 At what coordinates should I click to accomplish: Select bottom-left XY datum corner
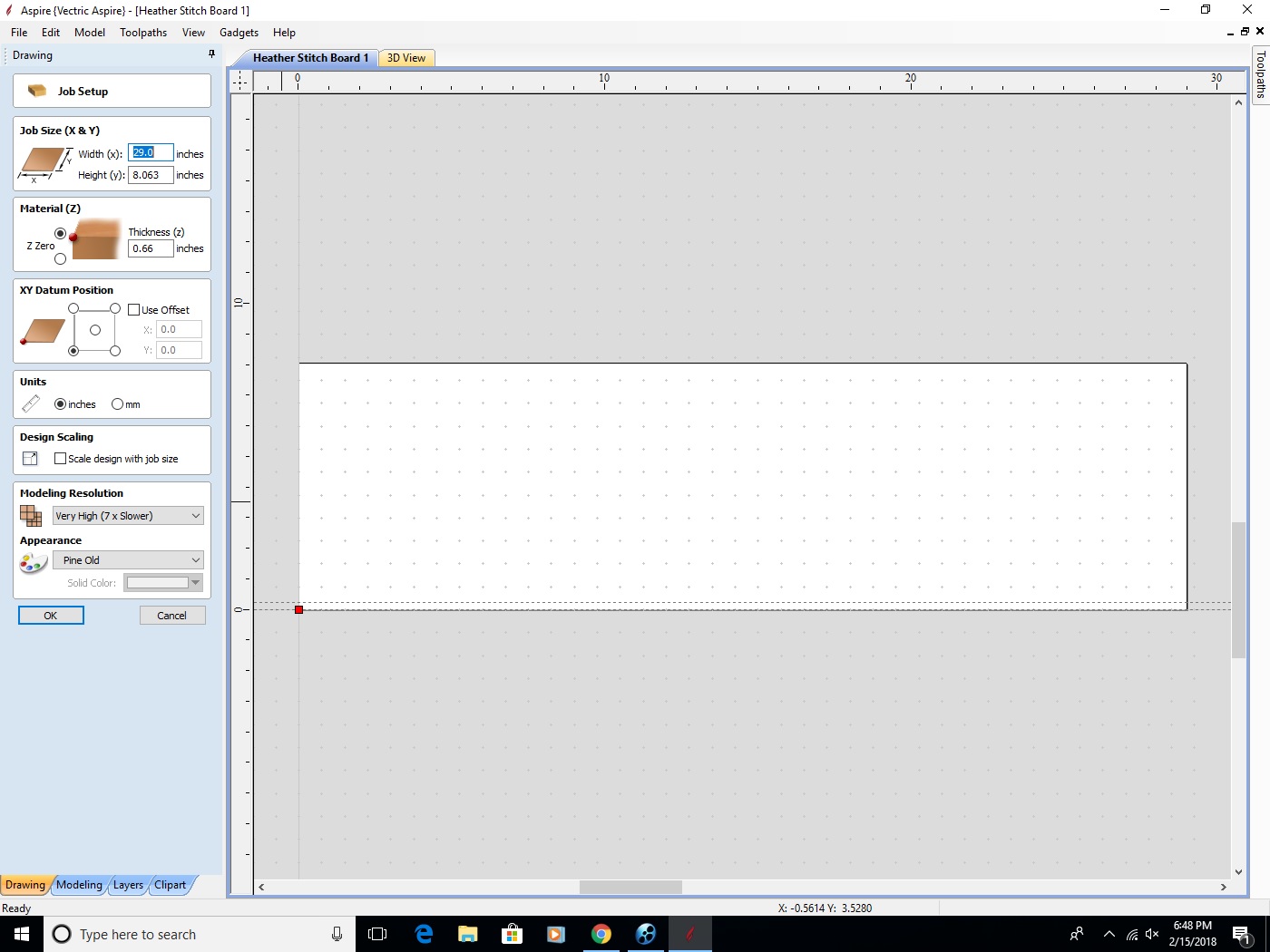[73, 351]
